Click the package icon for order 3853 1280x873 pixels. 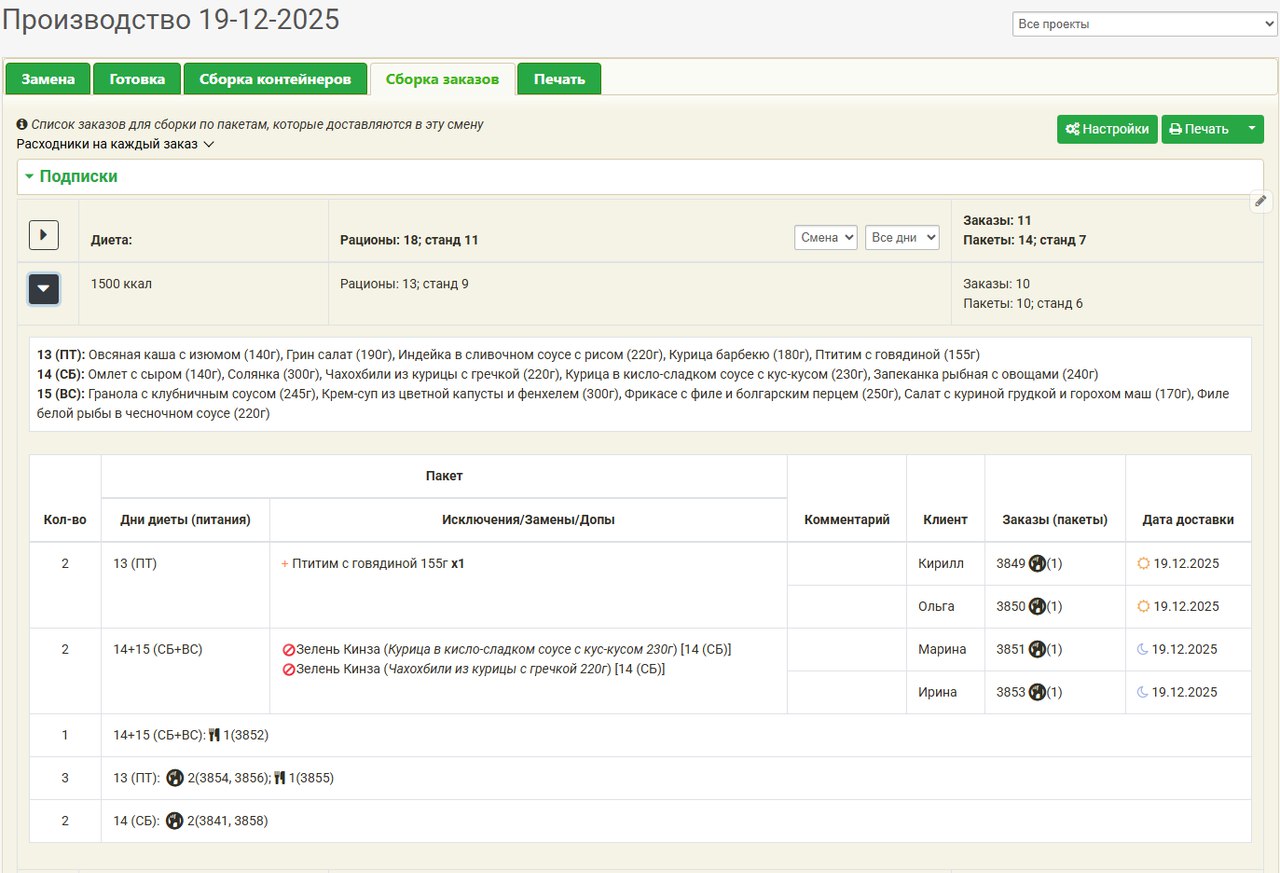(1037, 692)
